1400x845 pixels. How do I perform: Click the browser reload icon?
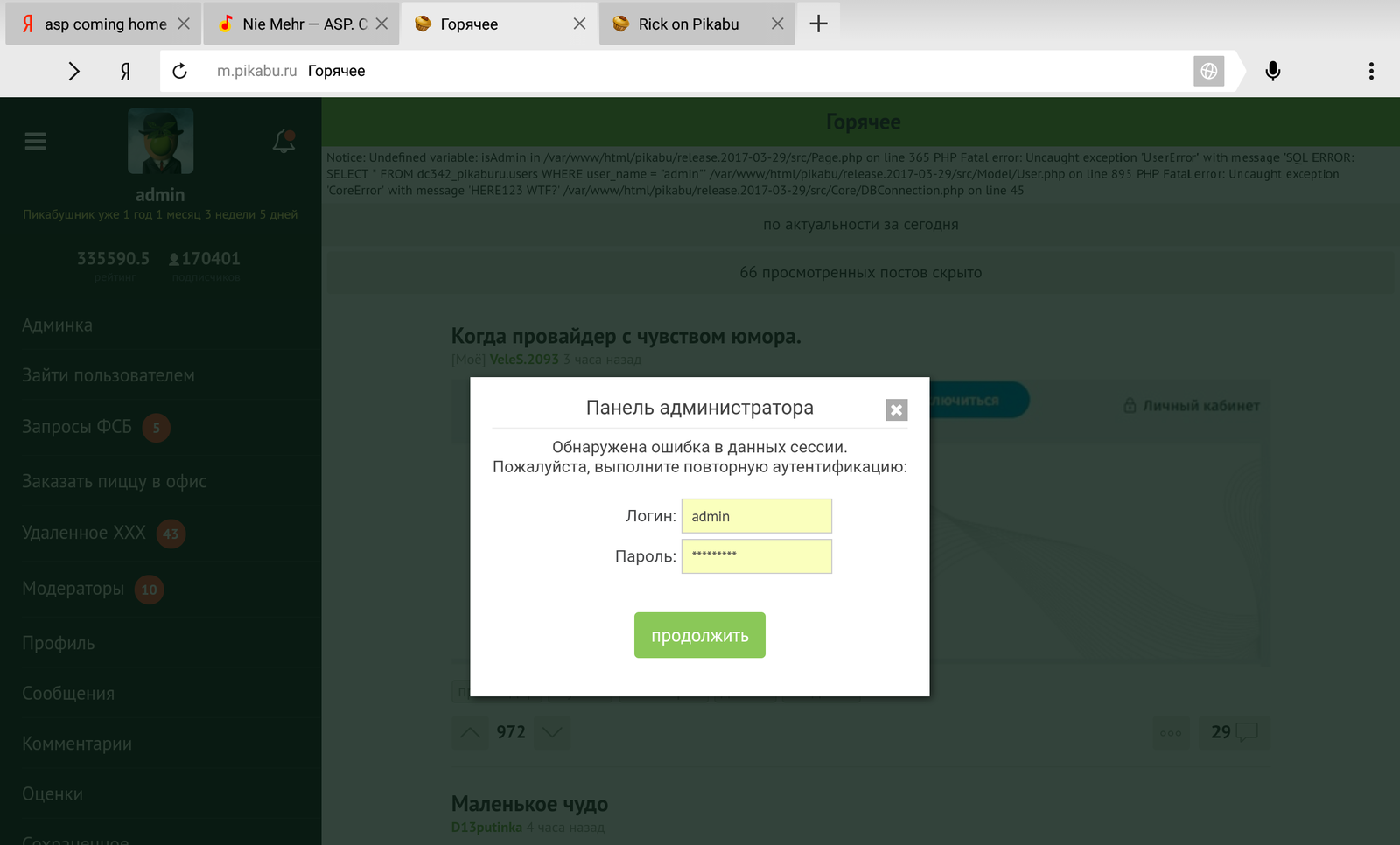point(180,71)
